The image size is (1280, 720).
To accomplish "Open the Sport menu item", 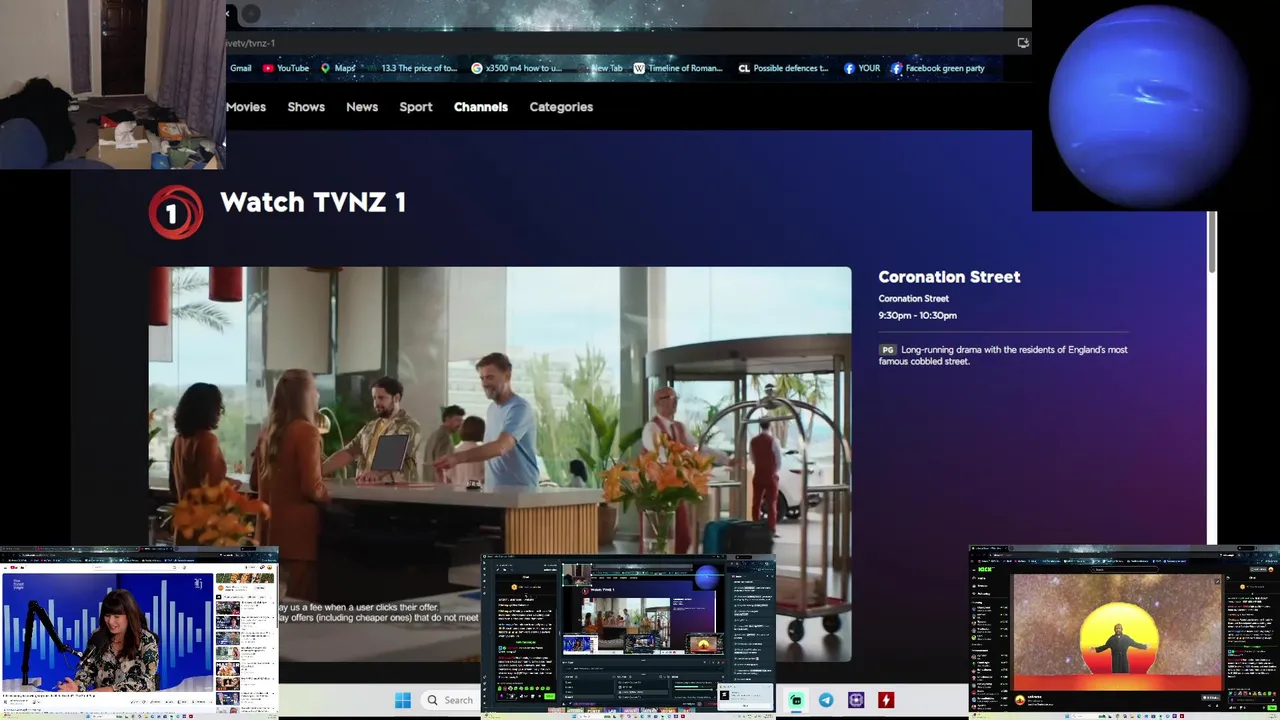I will (416, 107).
